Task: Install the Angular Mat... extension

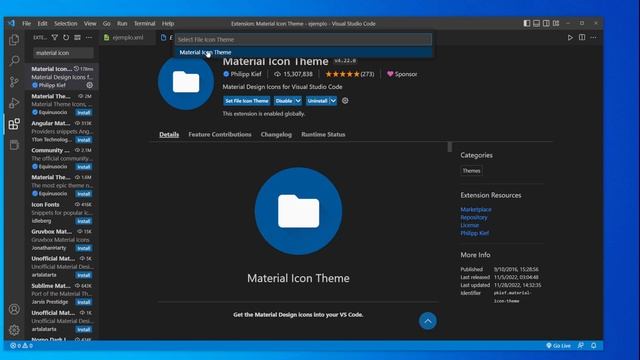Action: click(84, 140)
